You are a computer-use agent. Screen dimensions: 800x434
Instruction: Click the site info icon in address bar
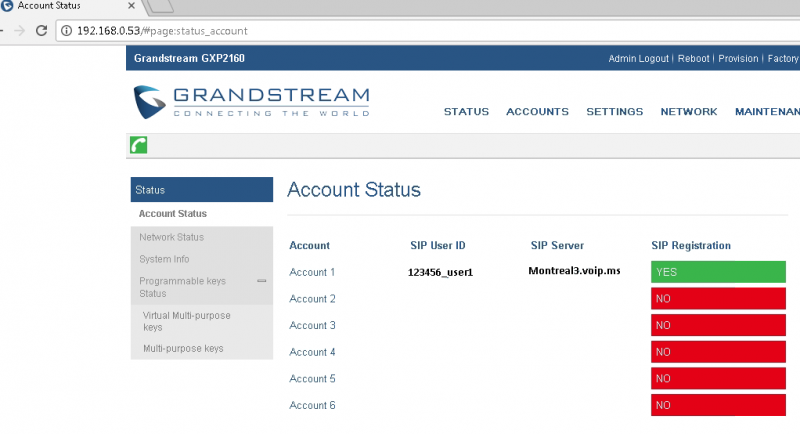click(x=66, y=31)
